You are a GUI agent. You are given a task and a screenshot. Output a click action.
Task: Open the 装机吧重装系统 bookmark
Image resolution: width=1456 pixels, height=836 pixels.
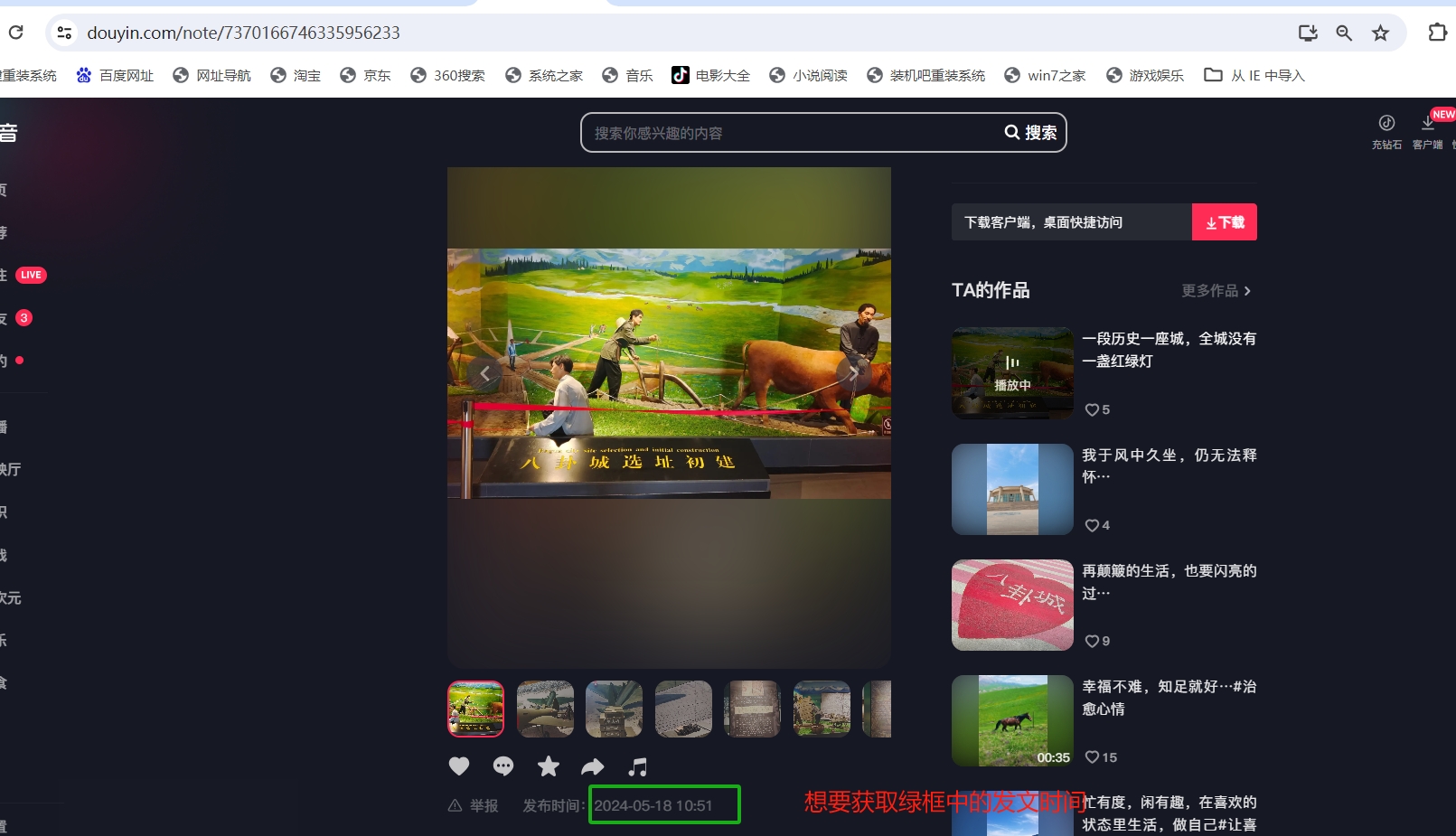pyautogui.click(x=926, y=75)
